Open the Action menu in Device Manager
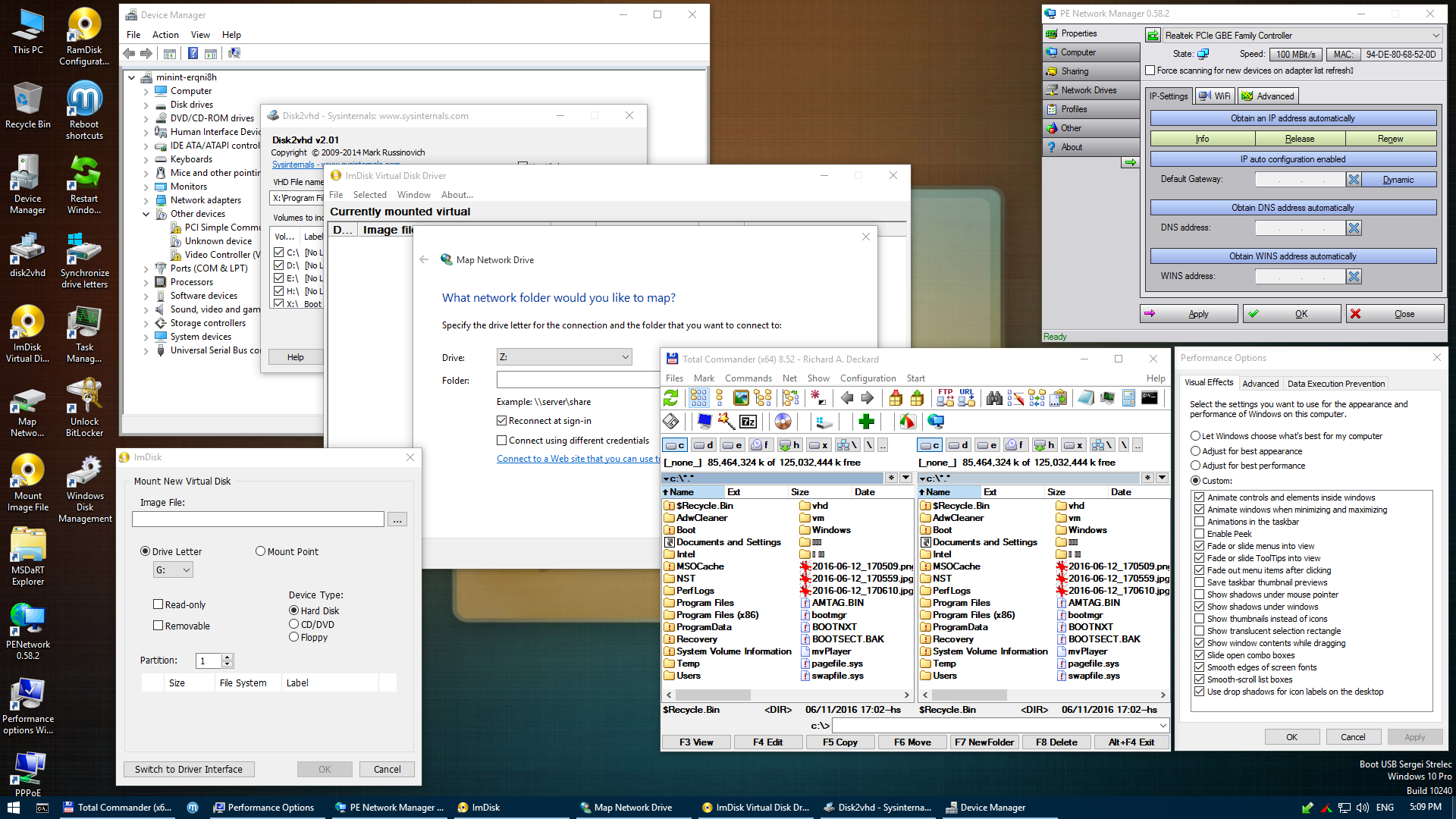Screen dimensions: 1456x819 click(x=165, y=35)
